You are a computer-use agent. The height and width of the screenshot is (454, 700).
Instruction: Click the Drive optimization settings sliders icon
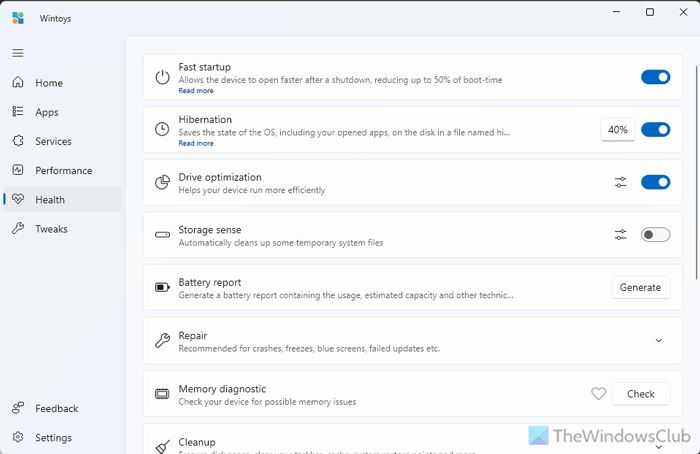click(x=621, y=182)
